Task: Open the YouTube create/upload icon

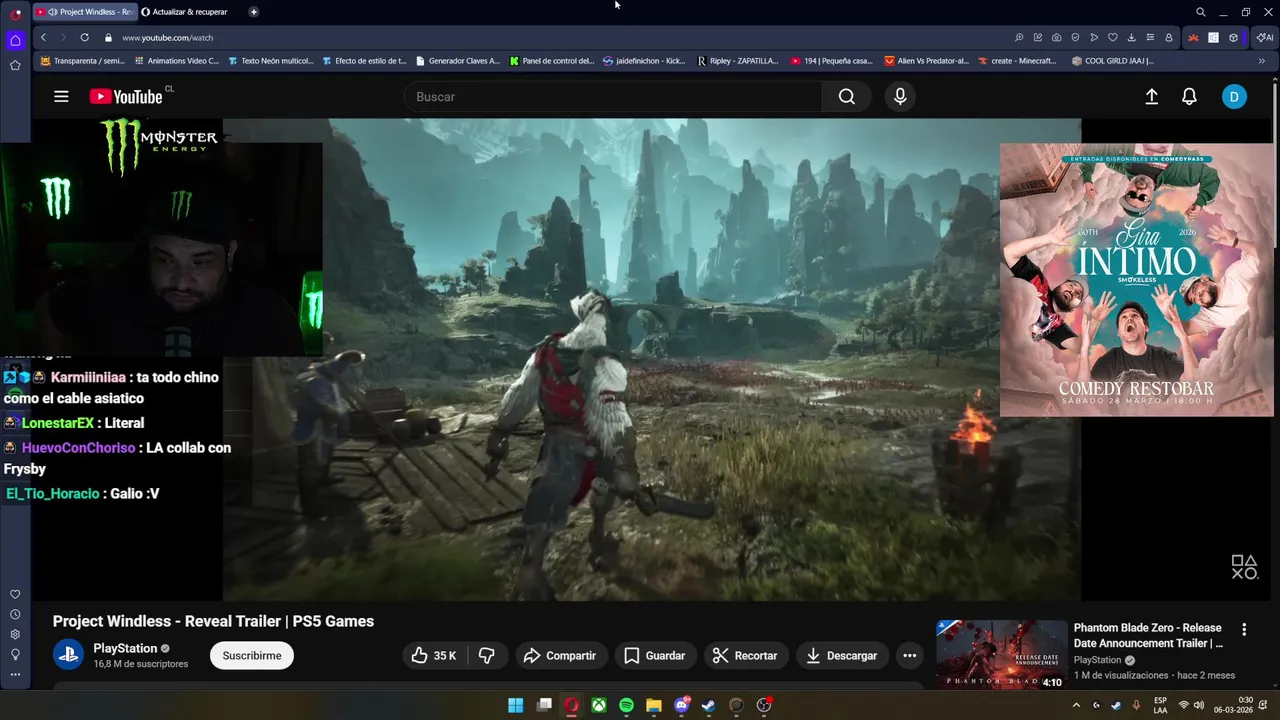Action: click(x=1151, y=97)
